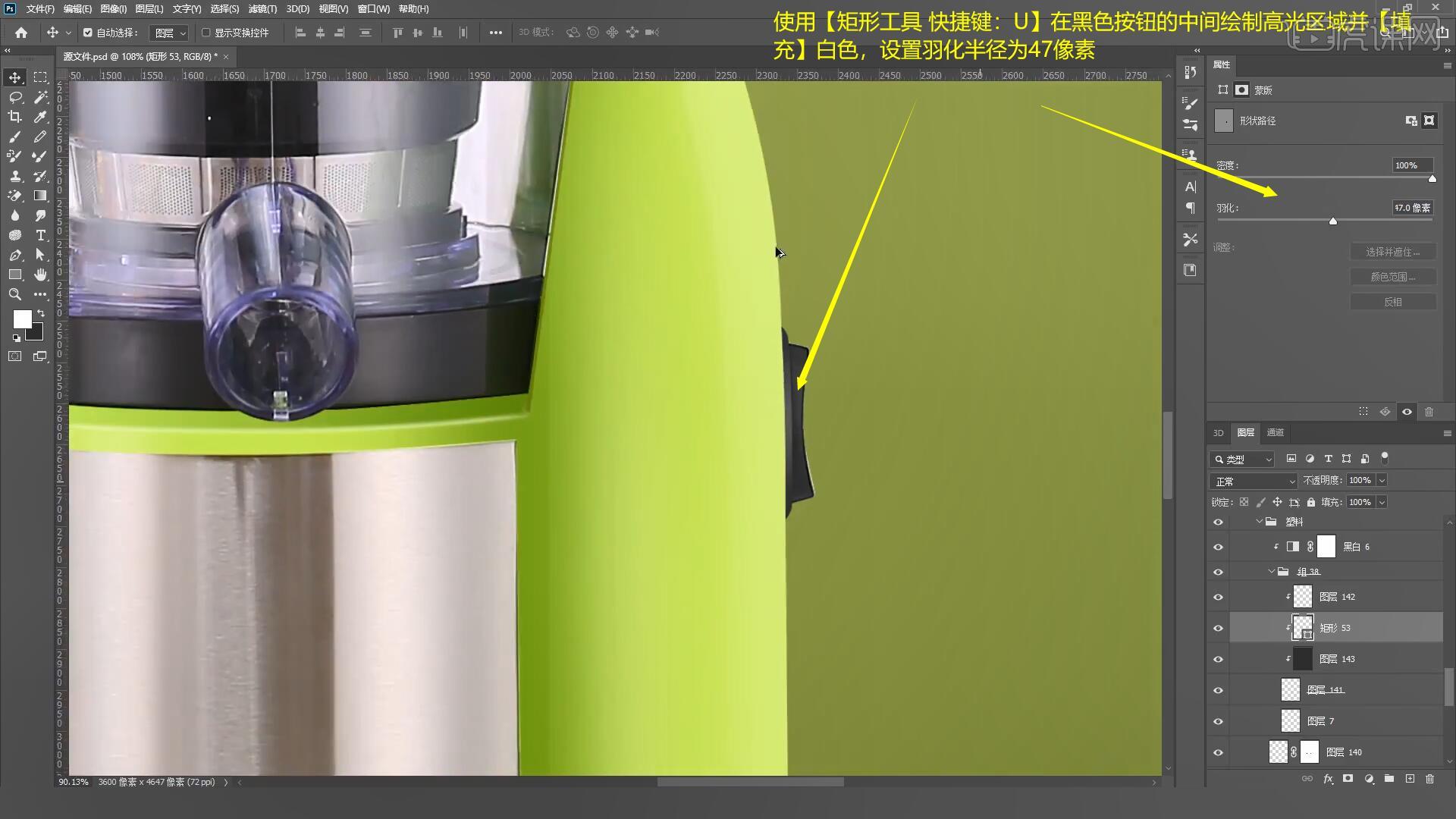Screen dimensions: 1456x819
Task: Hide the 矩形 53 layer
Action: [x=1218, y=628]
